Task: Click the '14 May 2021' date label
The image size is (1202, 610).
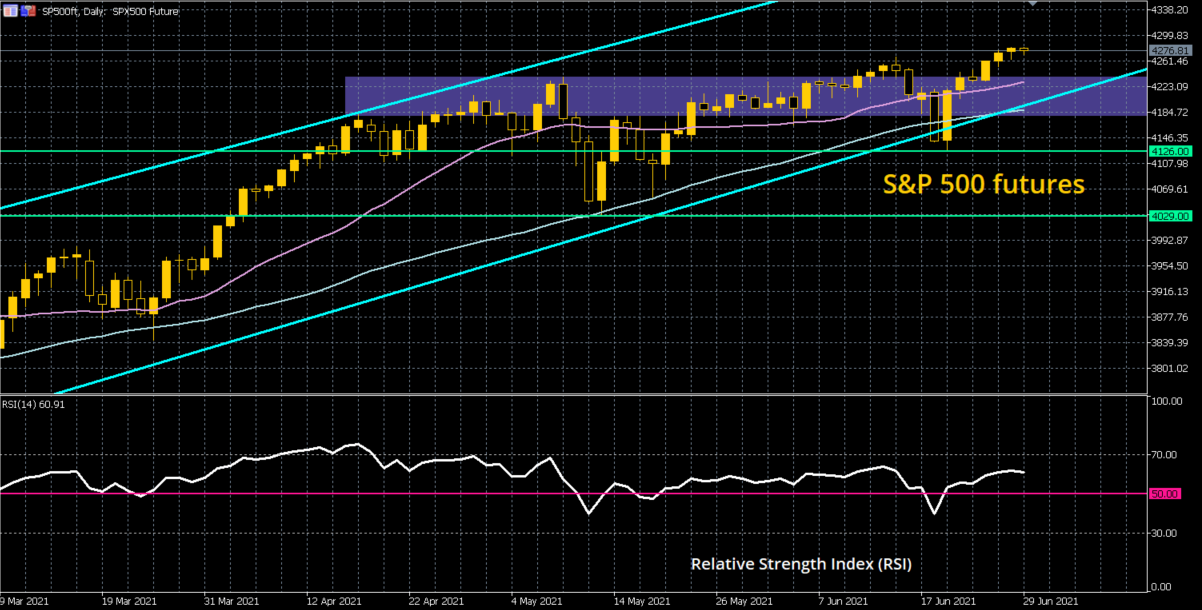Action: (x=641, y=601)
